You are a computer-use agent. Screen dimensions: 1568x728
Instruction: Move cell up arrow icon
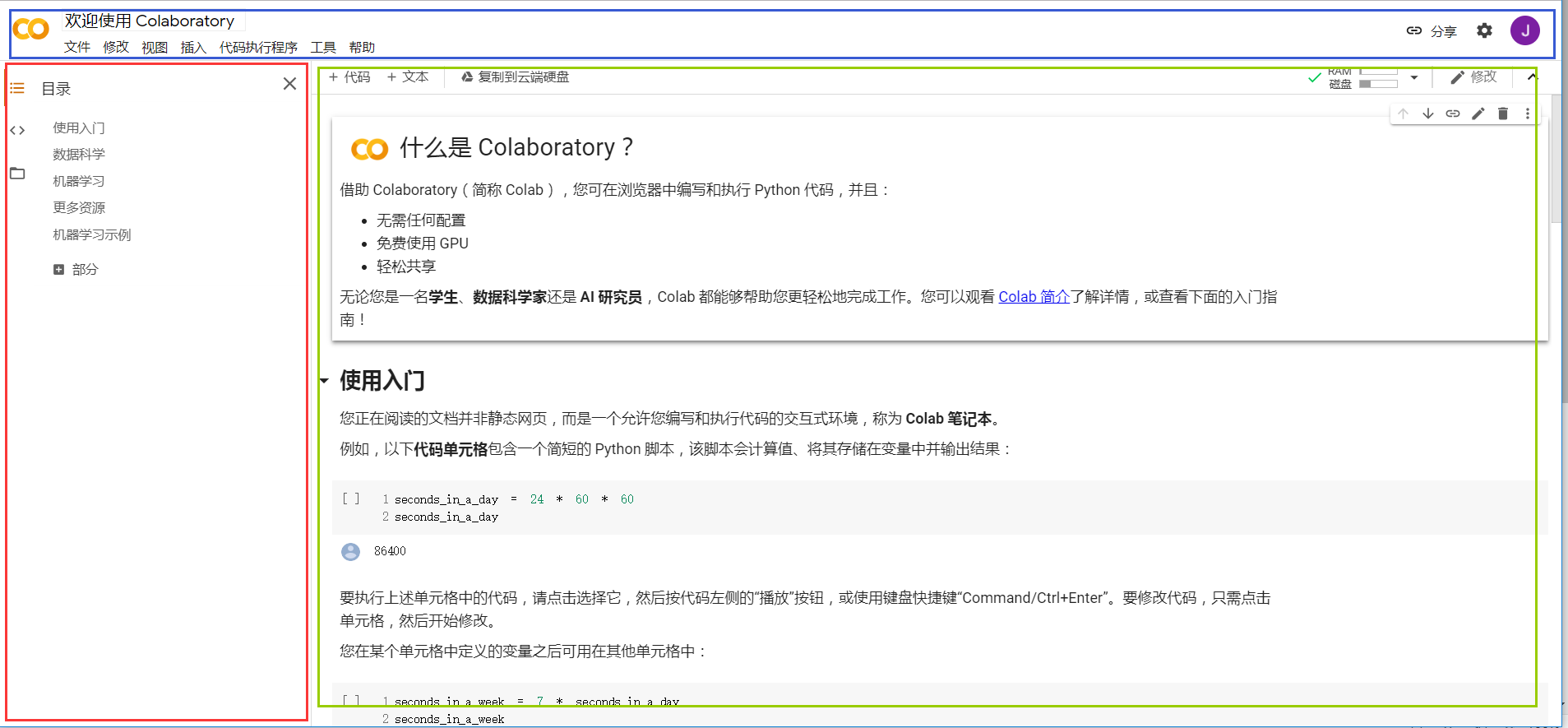[1404, 114]
